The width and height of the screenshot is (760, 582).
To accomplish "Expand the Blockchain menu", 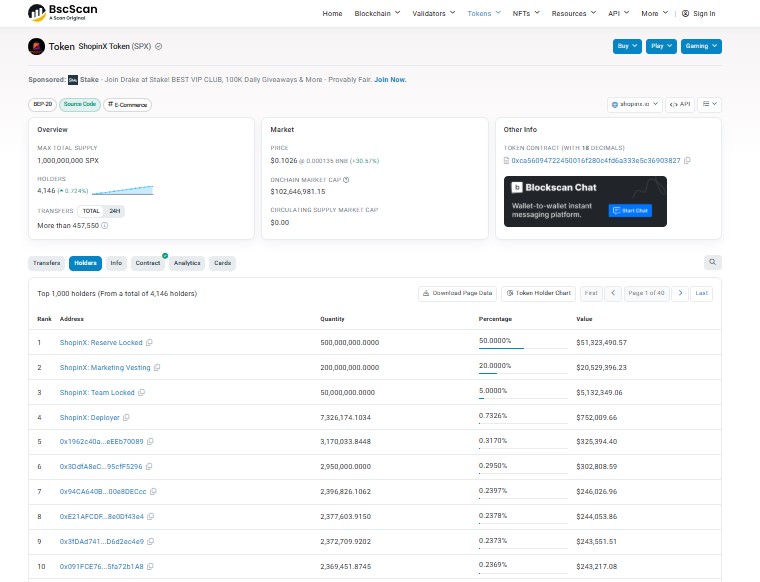I will pos(377,14).
